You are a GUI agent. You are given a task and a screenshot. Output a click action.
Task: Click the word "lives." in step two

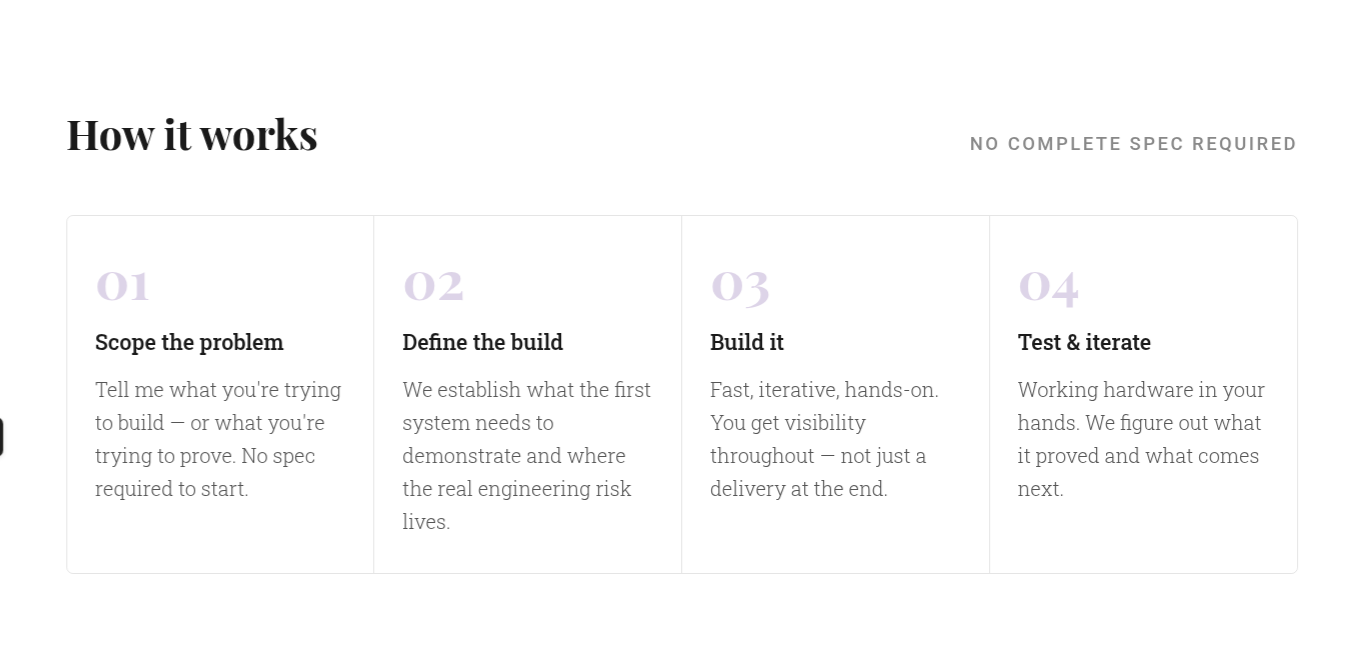(x=426, y=522)
